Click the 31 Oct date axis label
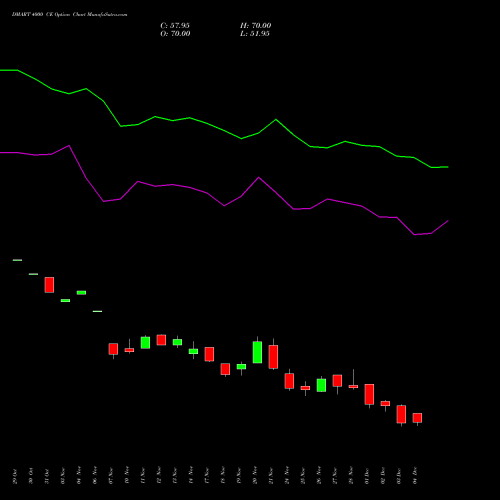 (47, 476)
